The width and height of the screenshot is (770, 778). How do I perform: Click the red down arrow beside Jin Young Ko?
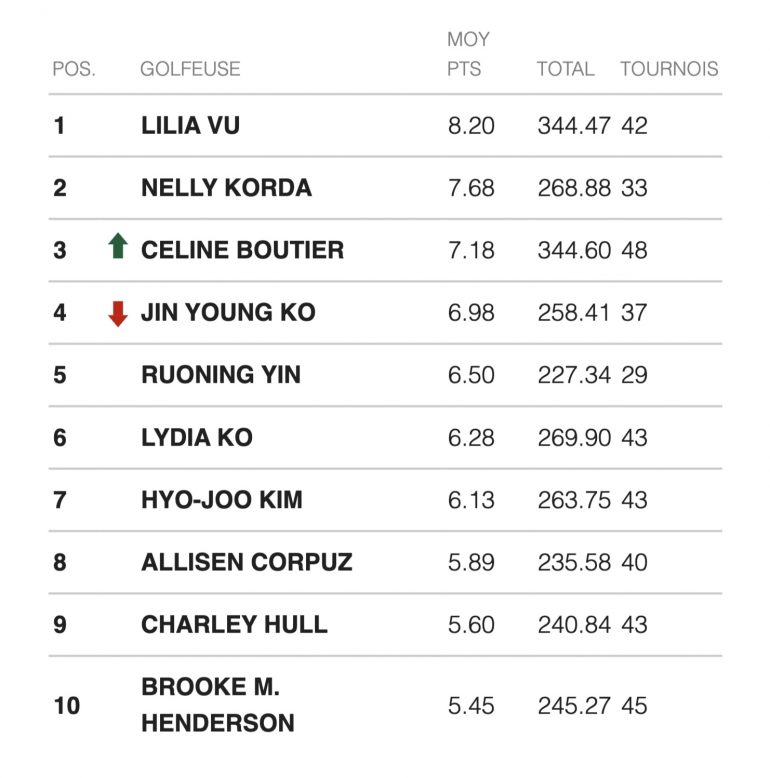tap(118, 314)
